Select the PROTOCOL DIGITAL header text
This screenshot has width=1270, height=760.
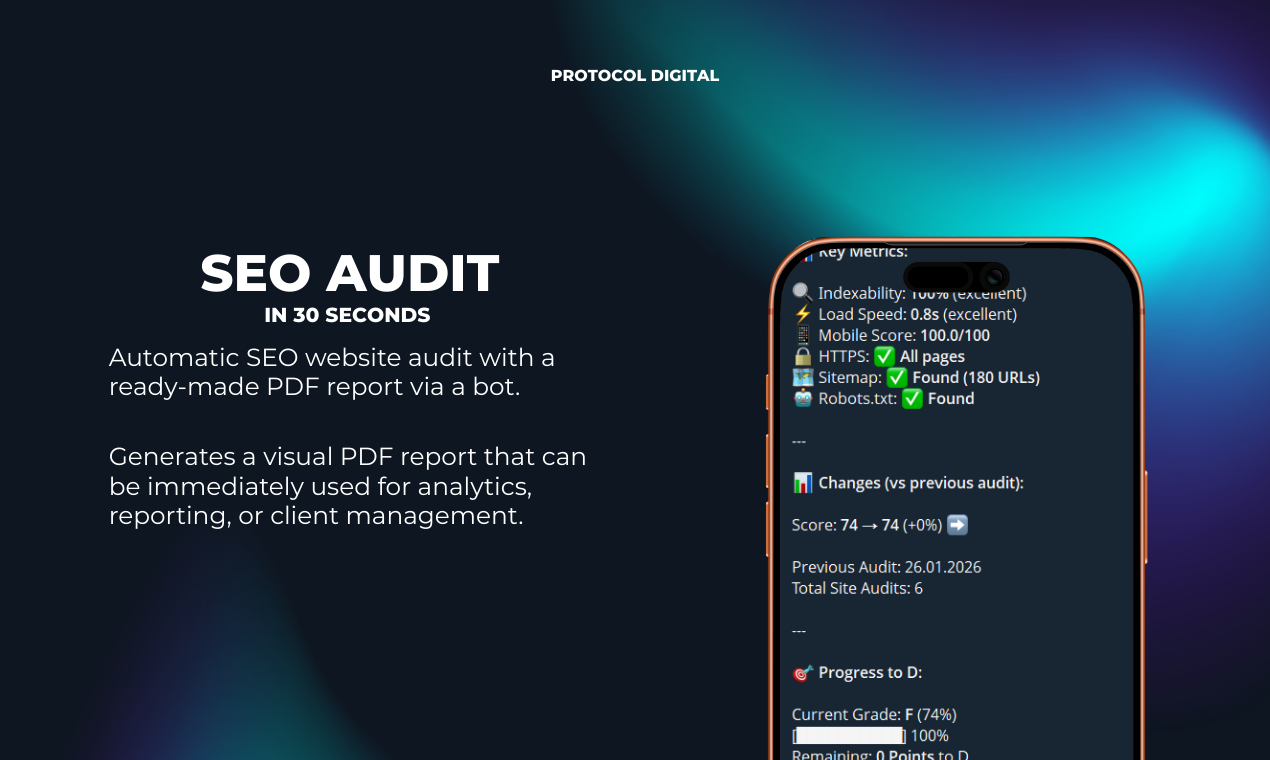pos(635,75)
